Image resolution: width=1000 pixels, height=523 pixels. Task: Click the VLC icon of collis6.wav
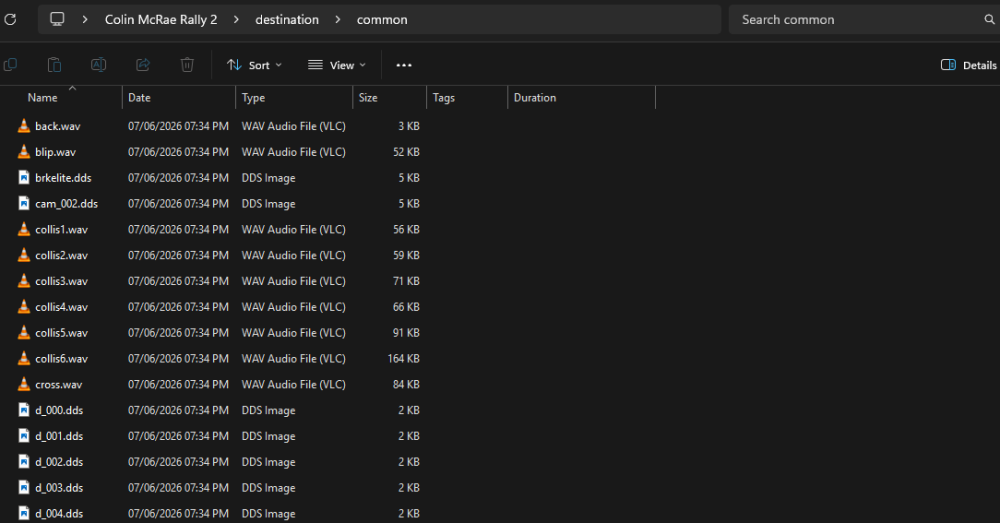(x=24, y=358)
